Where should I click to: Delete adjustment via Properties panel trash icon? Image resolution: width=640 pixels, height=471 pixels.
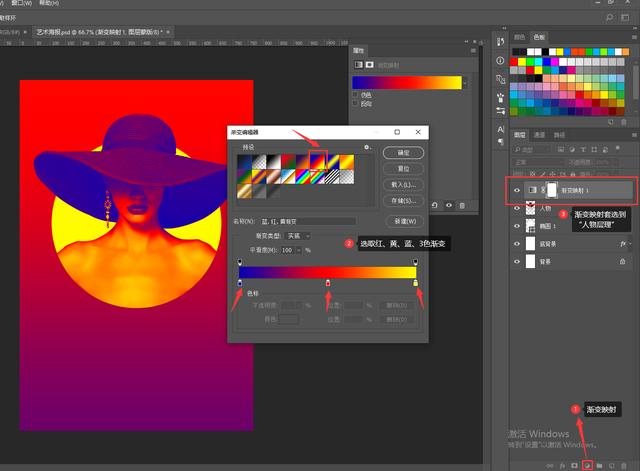(462, 205)
